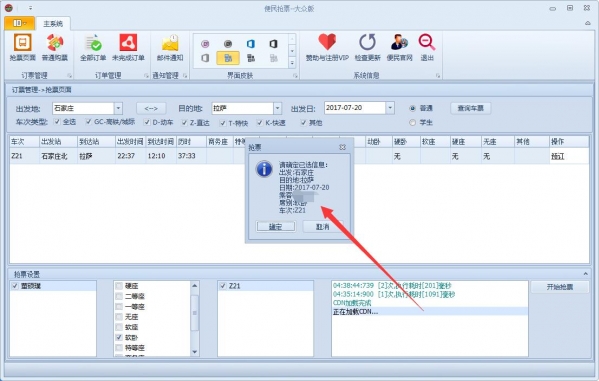Expand the 目的地 destination dropdown
The image size is (599, 381).
pos(278,109)
